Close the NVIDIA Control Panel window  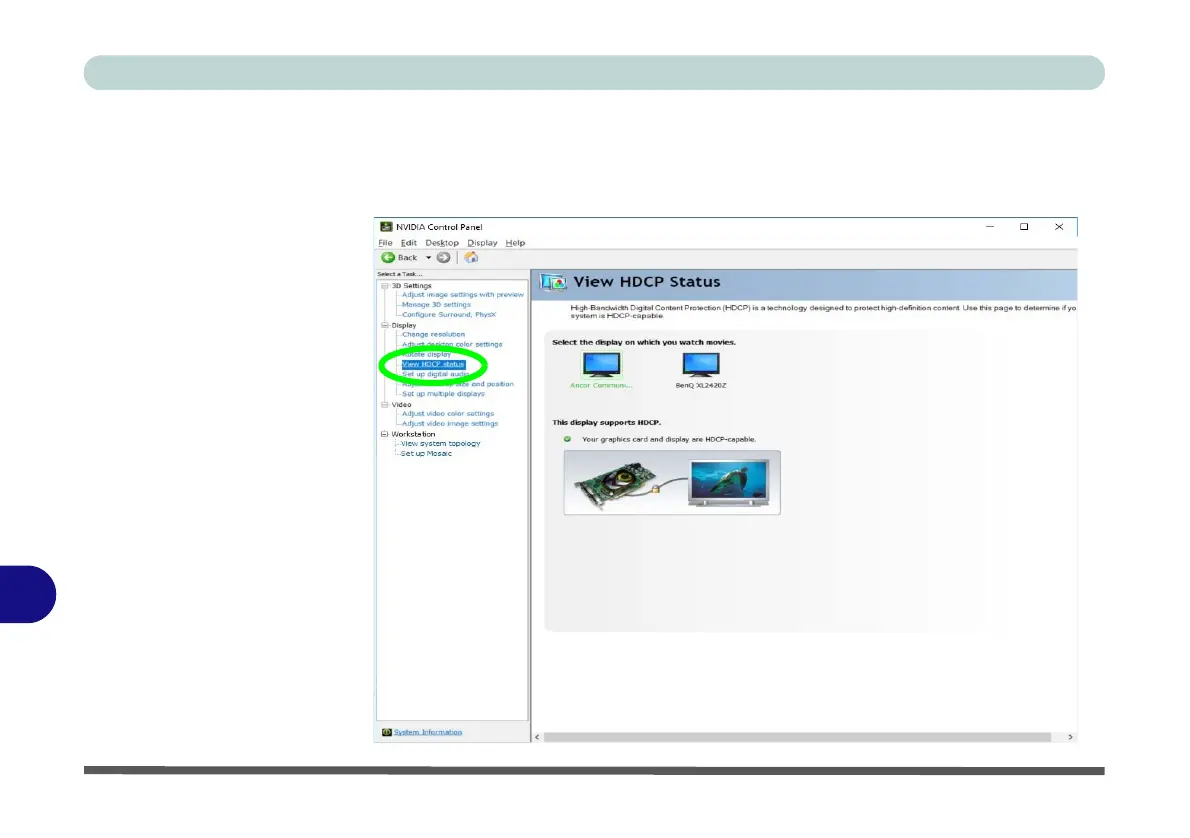click(x=1059, y=226)
